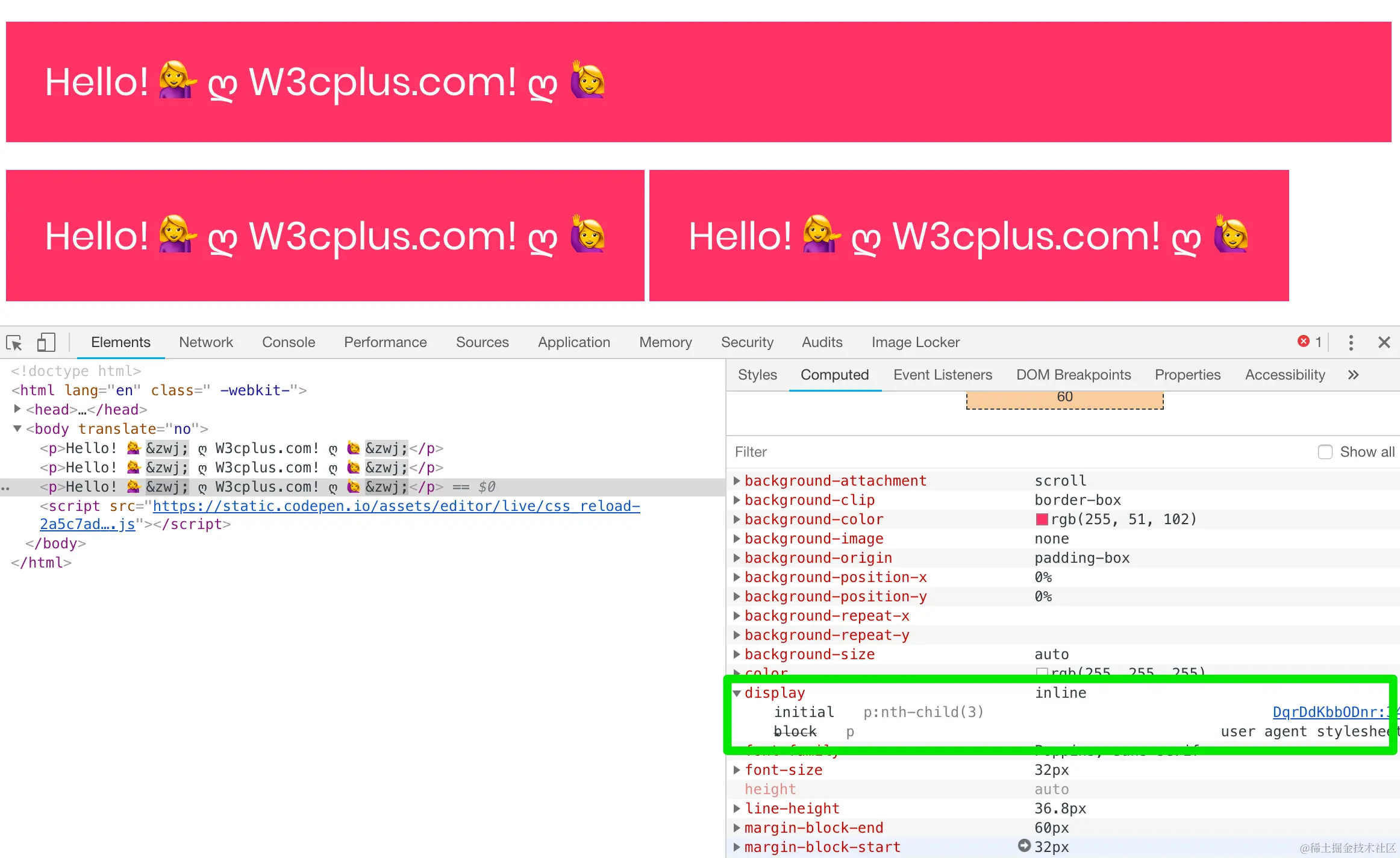Image resolution: width=1400 pixels, height=858 pixels.
Task: Open the Event Listeners tab
Action: 942,375
